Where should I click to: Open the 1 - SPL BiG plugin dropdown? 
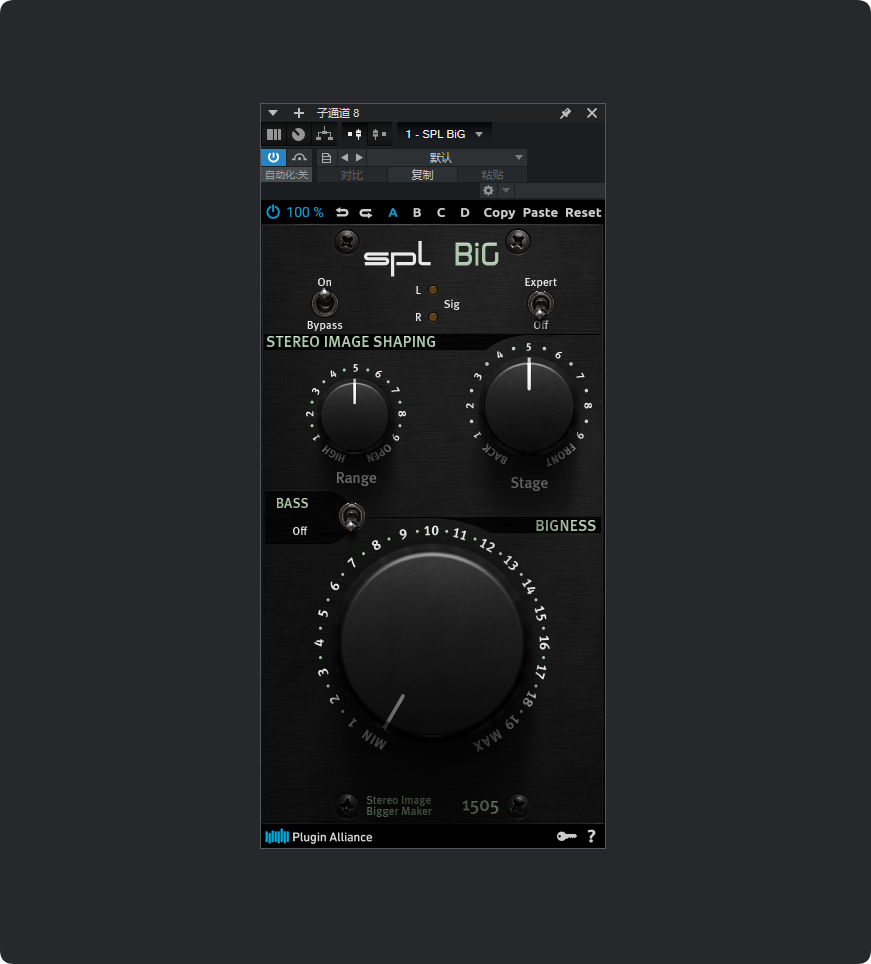pos(444,134)
